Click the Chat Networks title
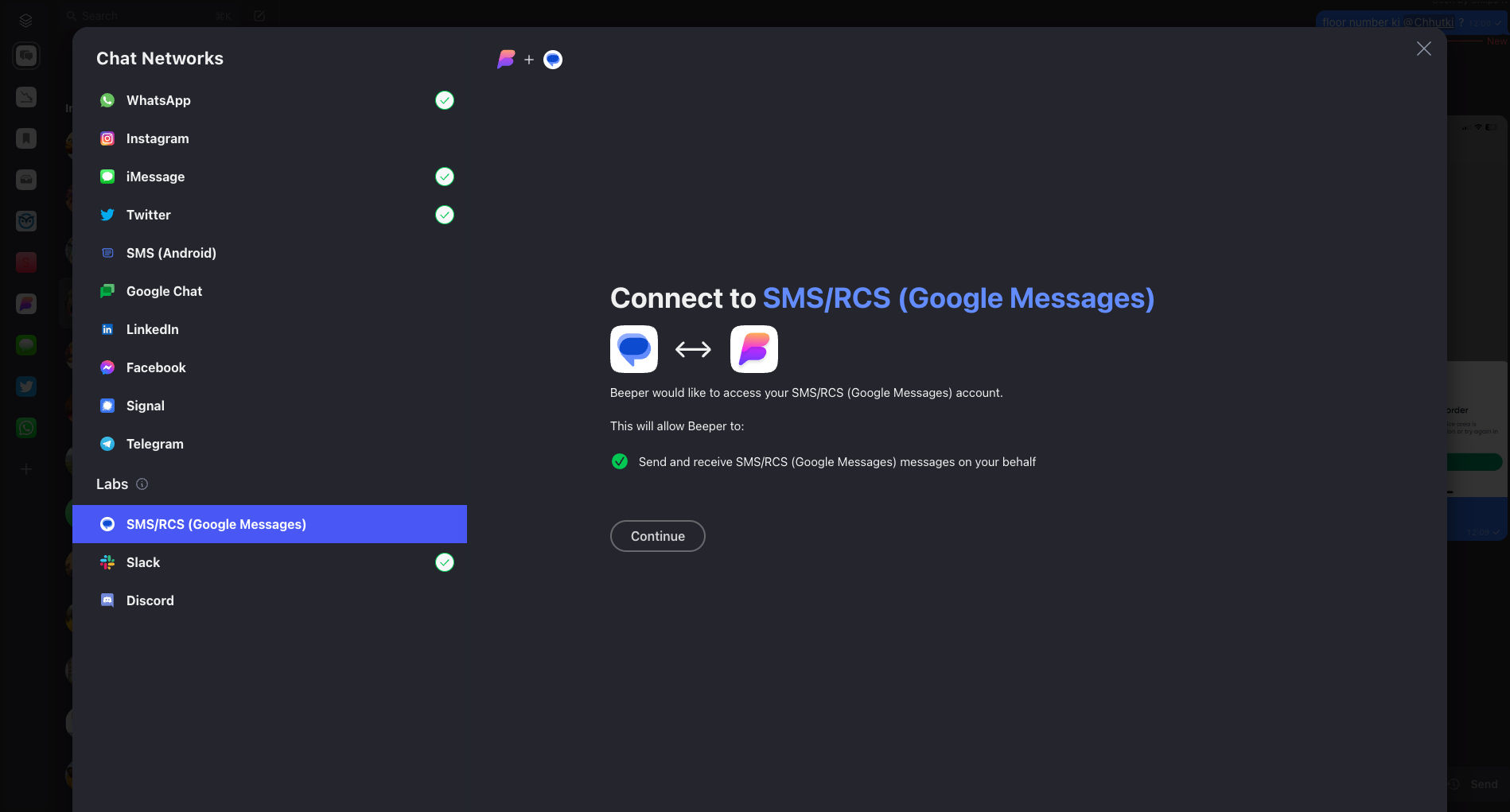Image resolution: width=1510 pixels, height=812 pixels. (x=160, y=59)
